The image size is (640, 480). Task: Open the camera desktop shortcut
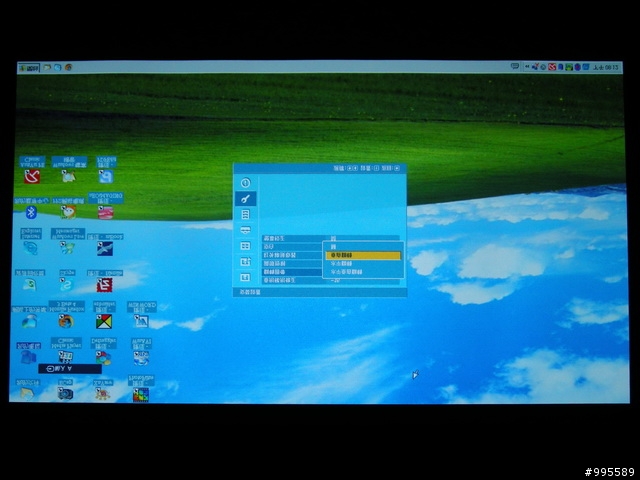pyautogui.click(x=65, y=393)
